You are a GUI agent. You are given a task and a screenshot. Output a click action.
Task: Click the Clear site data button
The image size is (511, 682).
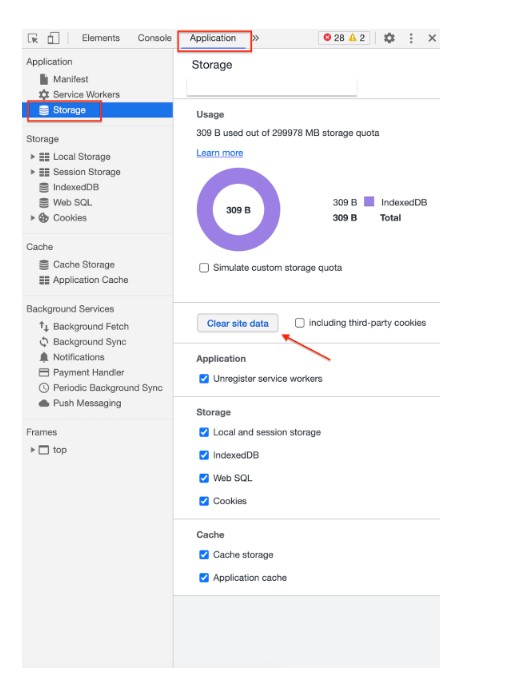pyautogui.click(x=237, y=323)
